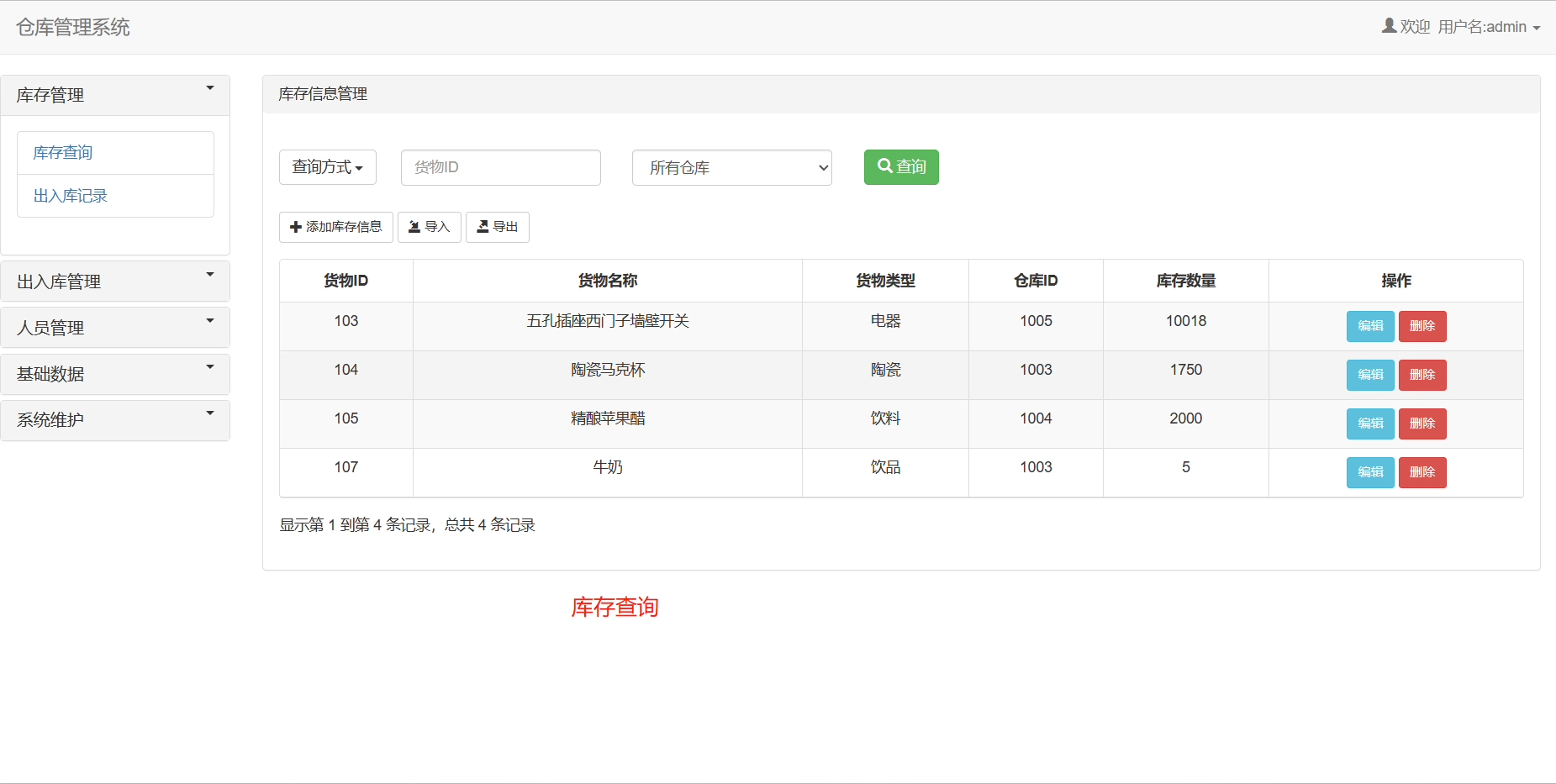This screenshot has height=784, width=1556.
Task: Open the 查询方式 dropdown button
Action: 328,167
